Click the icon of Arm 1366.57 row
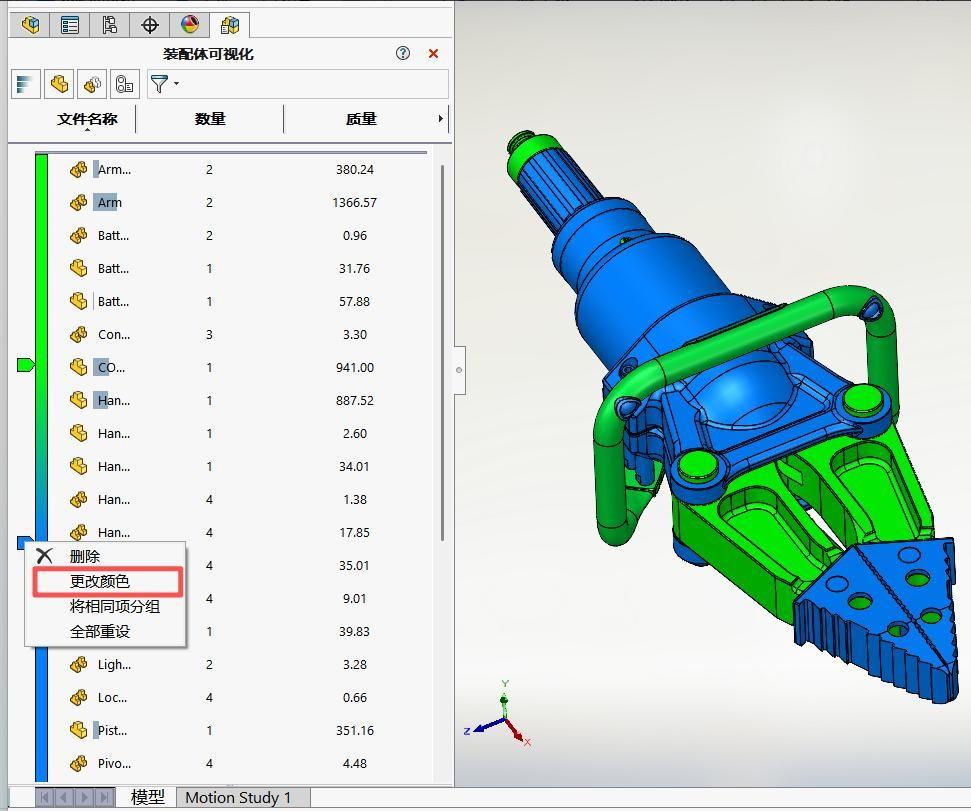Image resolution: width=971 pixels, height=811 pixels. [x=79, y=202]
